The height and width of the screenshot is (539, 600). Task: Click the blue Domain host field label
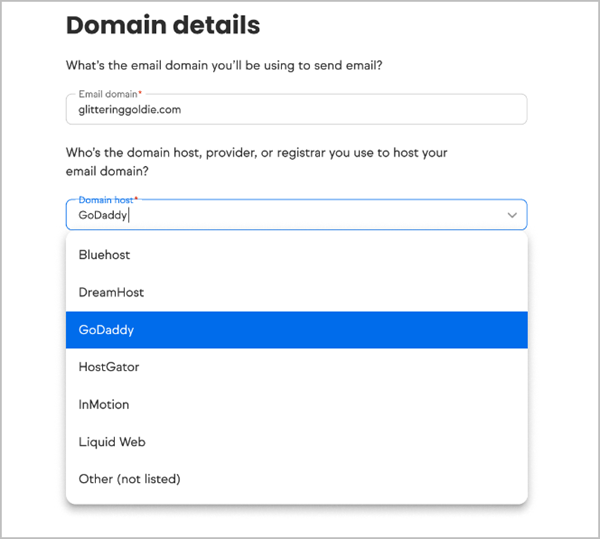click(x=106, y=200)
